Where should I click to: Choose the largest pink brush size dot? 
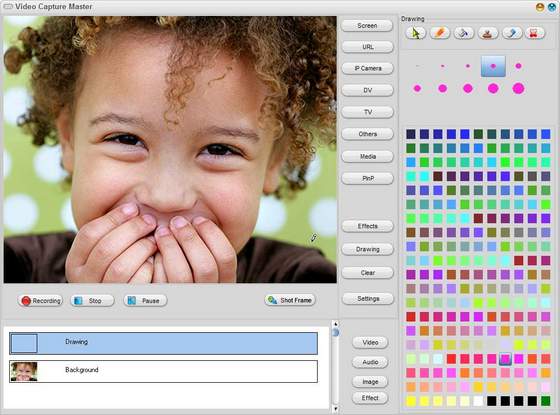pos(518,88)
